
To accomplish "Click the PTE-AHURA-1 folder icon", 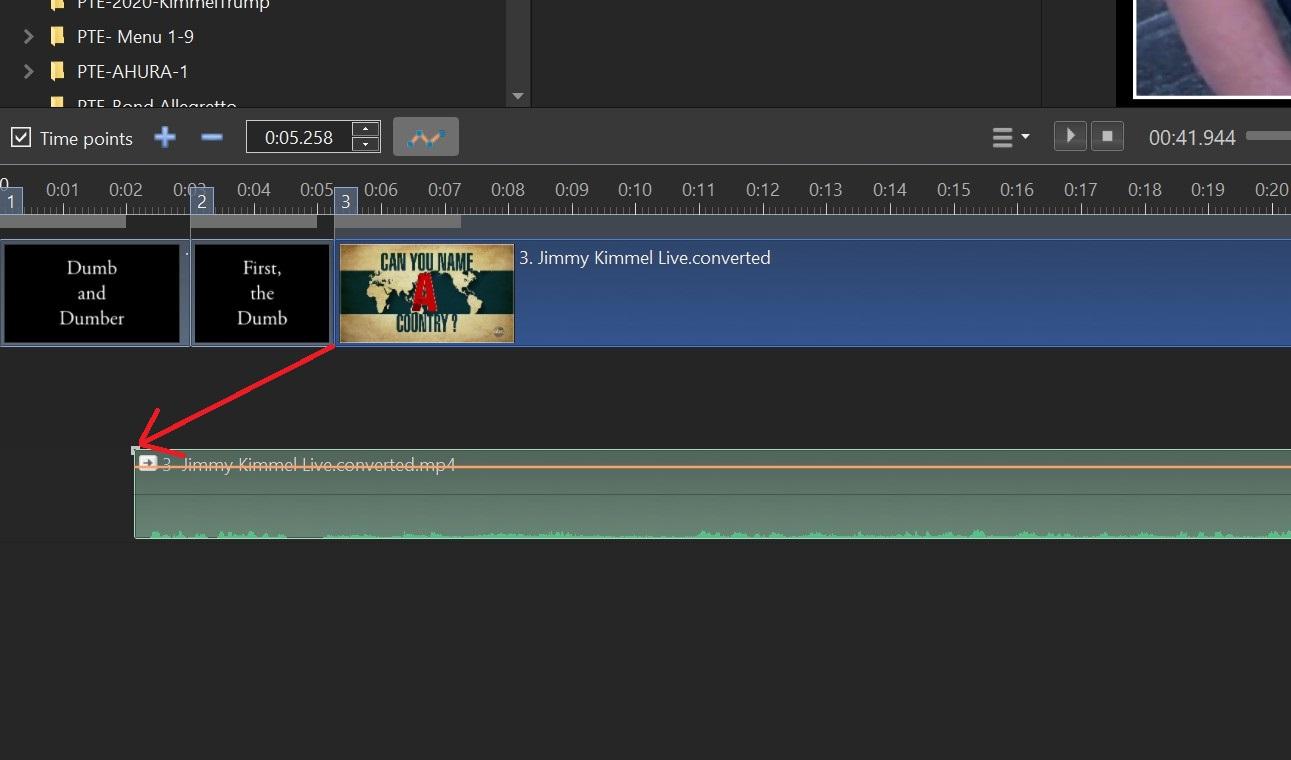I will pyautogui.click(x=58, y=71).
